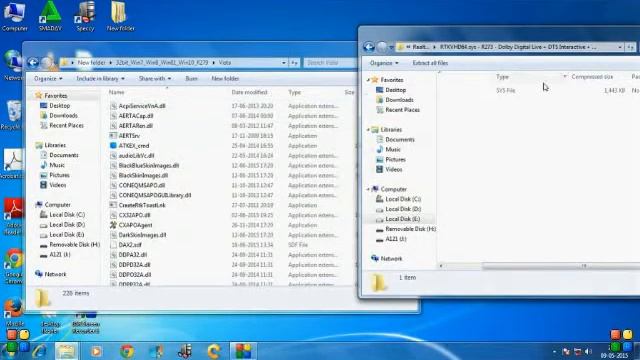Image resolution: width=640 pixels, height=360 pixels.
Task: Go back in the Realtek archive window
Action: 369,47
